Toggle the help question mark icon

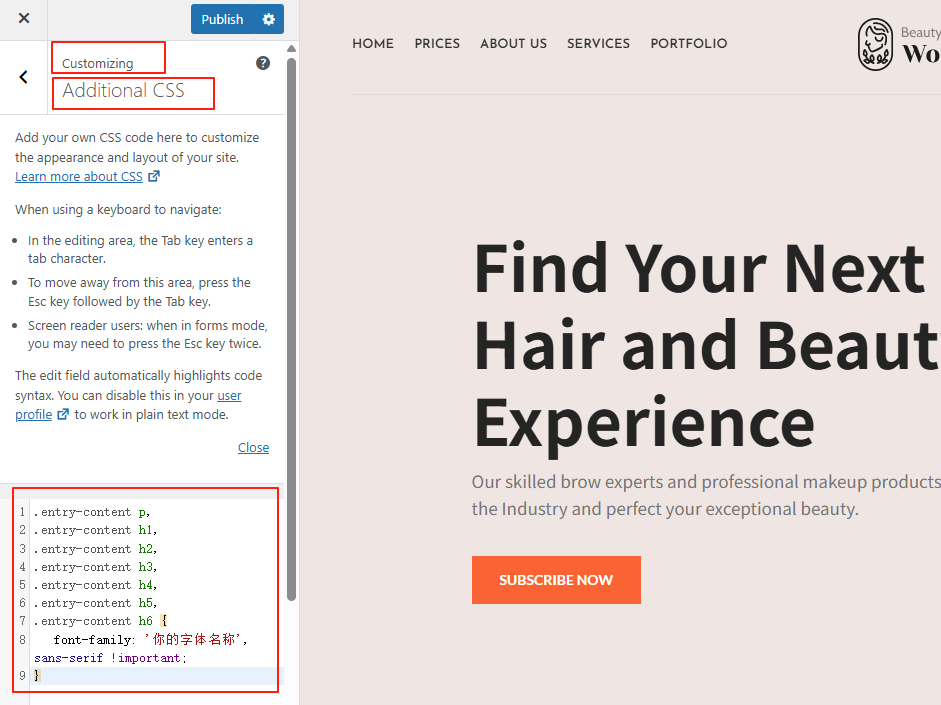[x=263, y=63]
